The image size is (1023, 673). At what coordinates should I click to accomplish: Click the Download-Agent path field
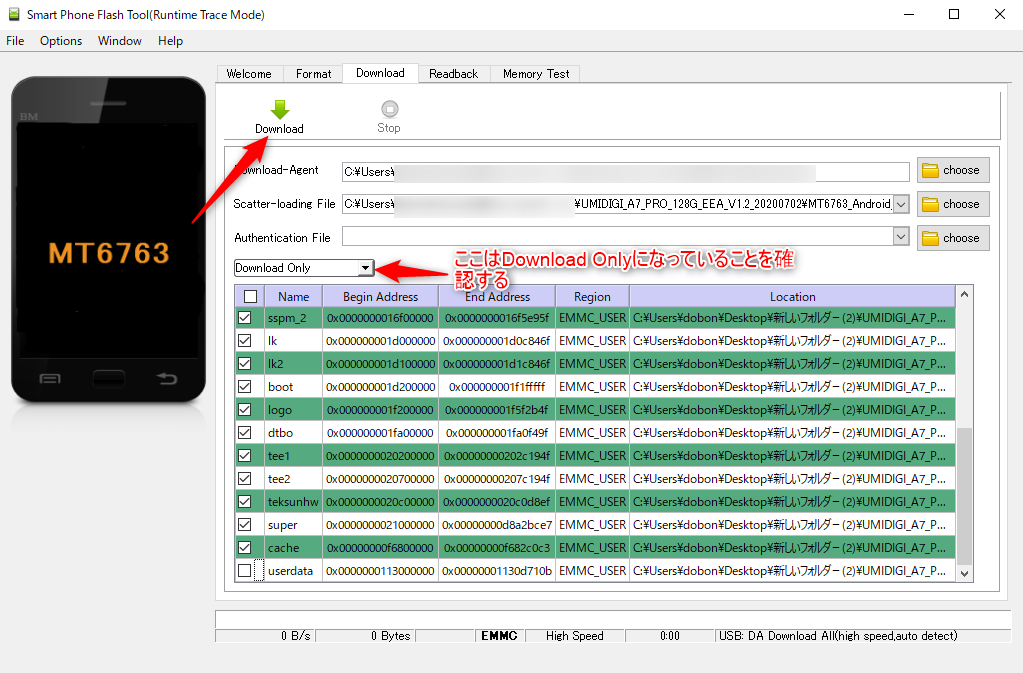pyautogui.click(x=626, y=172)
